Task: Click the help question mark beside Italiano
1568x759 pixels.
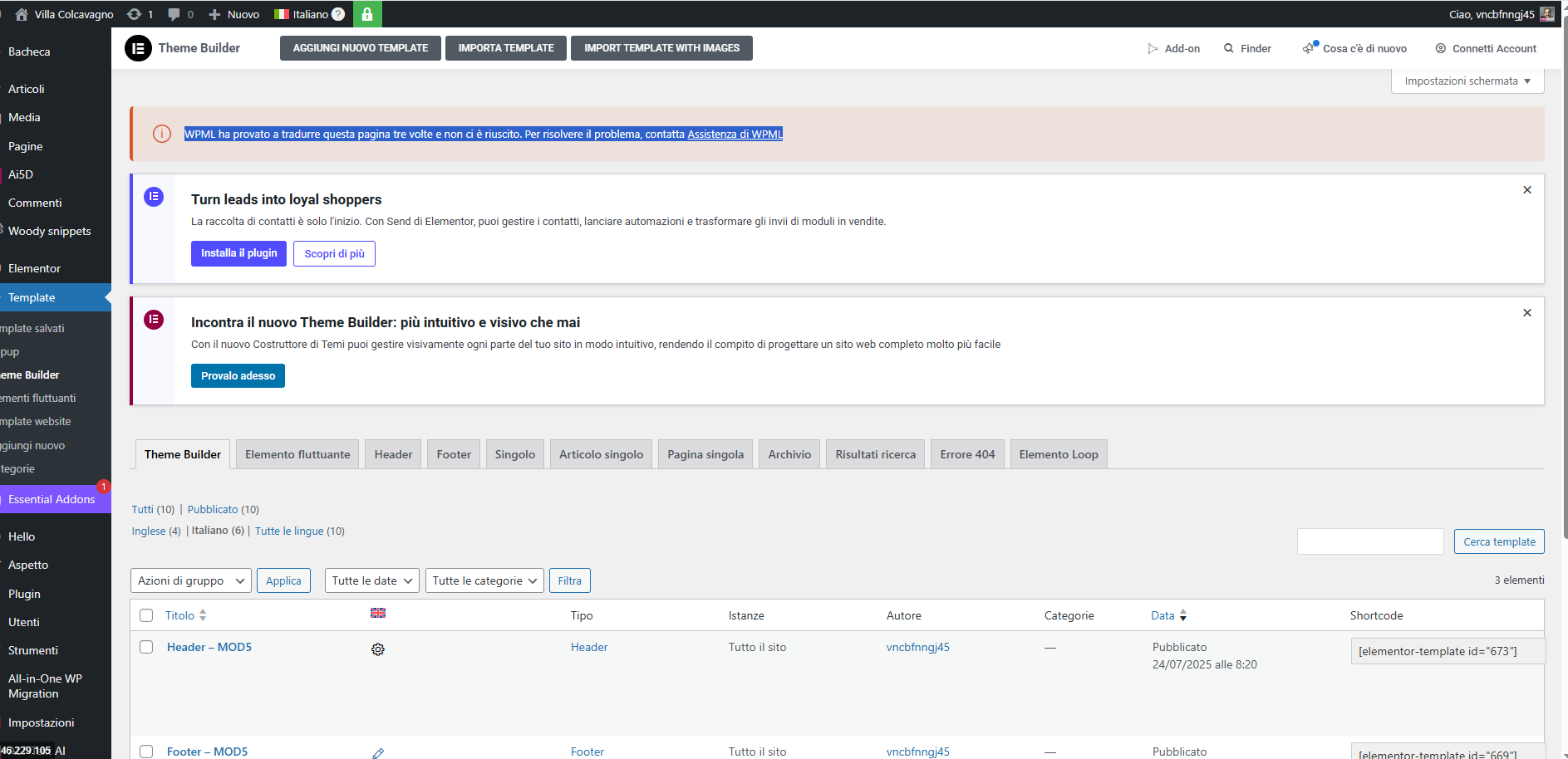Action: [338, 14]
